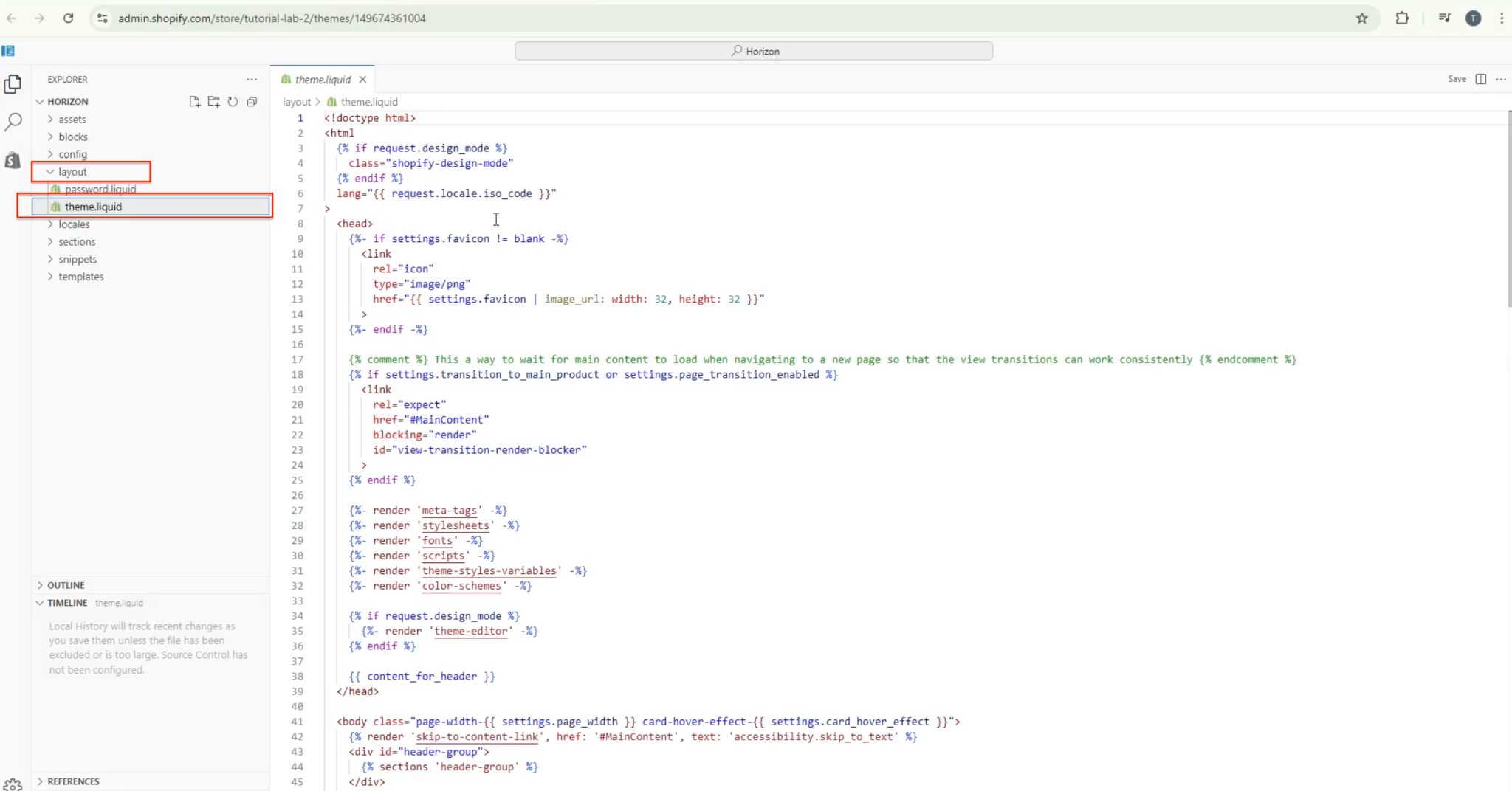Follow the 'stylesheets' snippet link

(455, 525)
